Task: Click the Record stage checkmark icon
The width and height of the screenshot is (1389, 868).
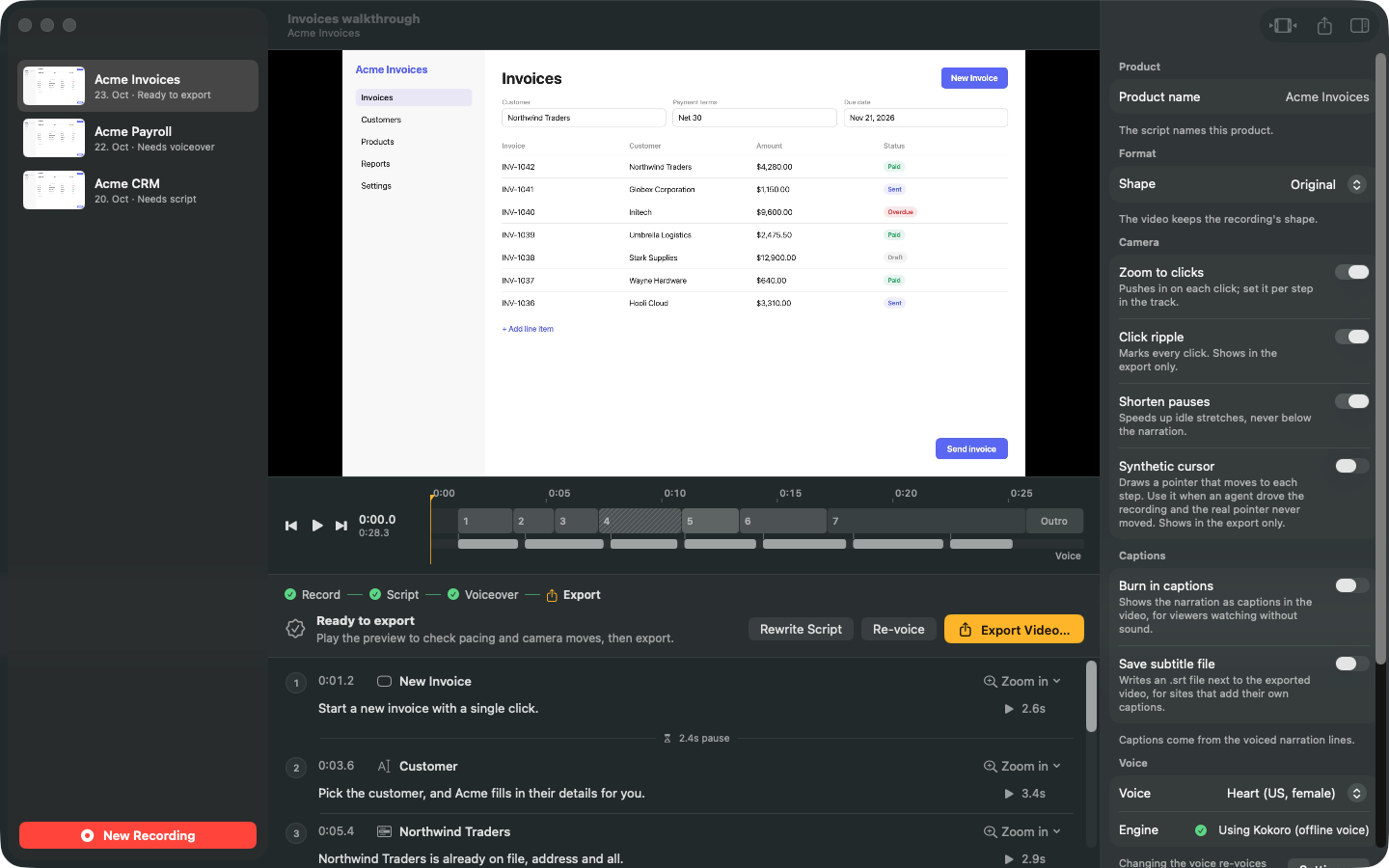Action: (x=290, y=594)
